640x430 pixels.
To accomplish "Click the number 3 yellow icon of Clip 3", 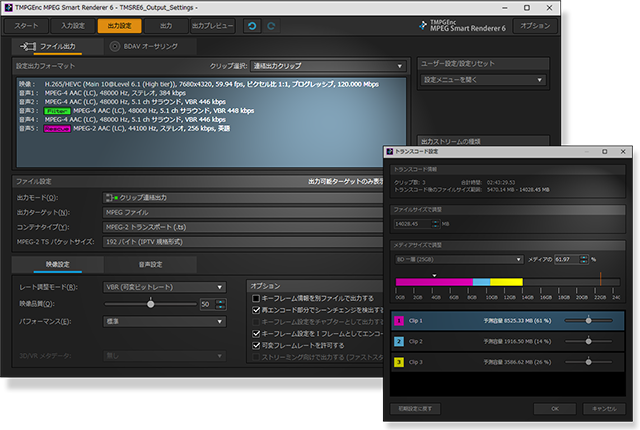I will click(x=399, y=362).
